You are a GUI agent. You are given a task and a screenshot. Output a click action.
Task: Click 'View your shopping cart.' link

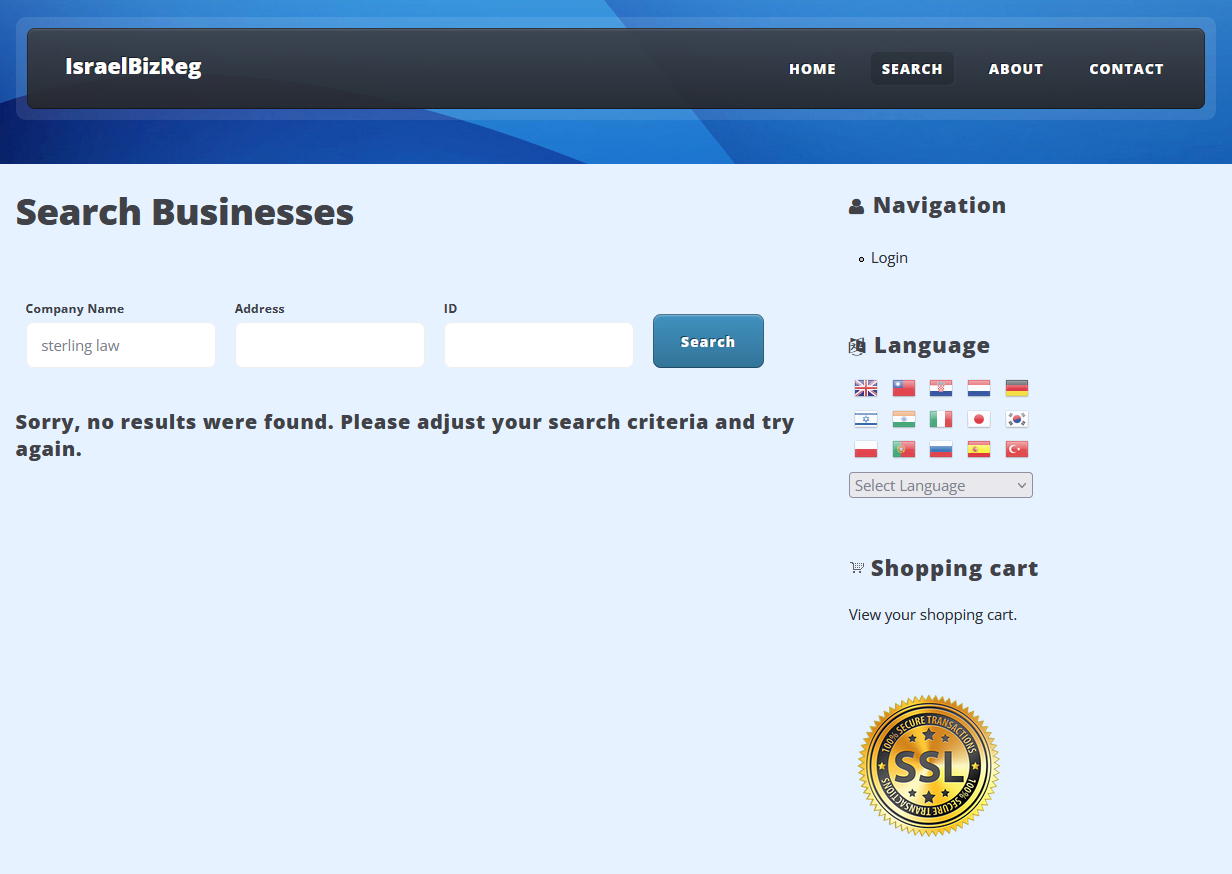coord(933,614)
